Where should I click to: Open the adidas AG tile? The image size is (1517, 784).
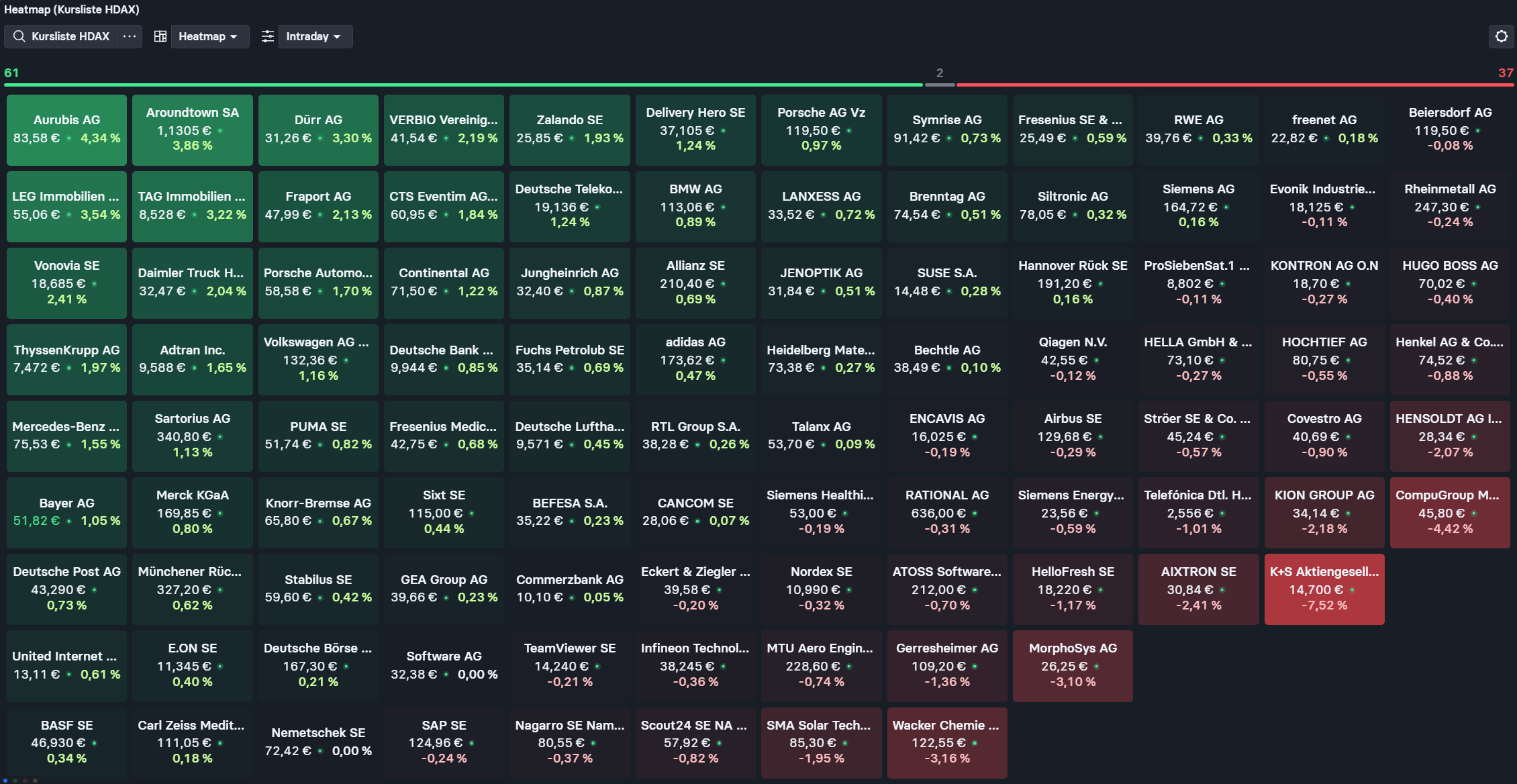point(695,360)
